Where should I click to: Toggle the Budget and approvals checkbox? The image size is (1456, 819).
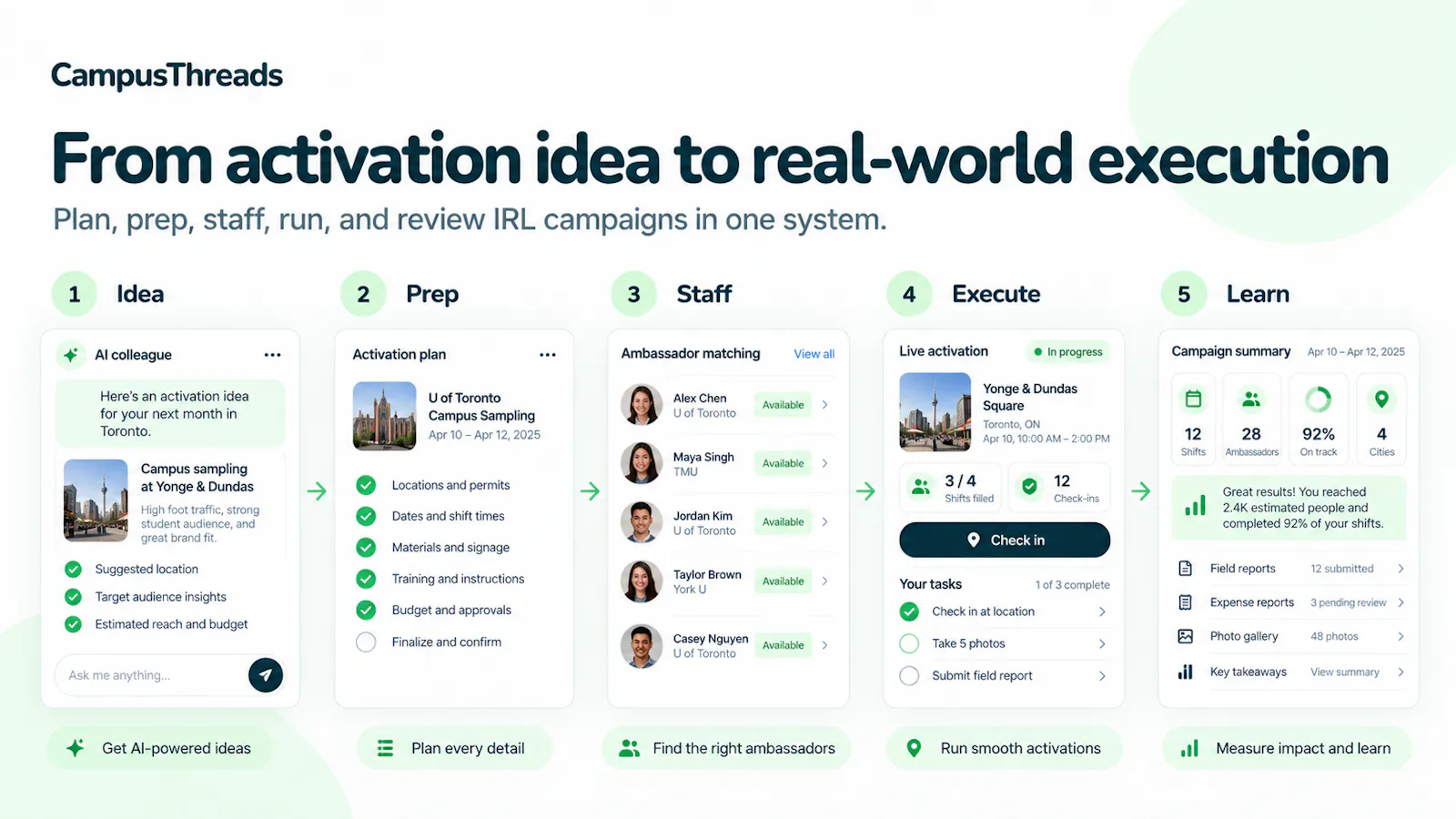(x=366, y=610)
